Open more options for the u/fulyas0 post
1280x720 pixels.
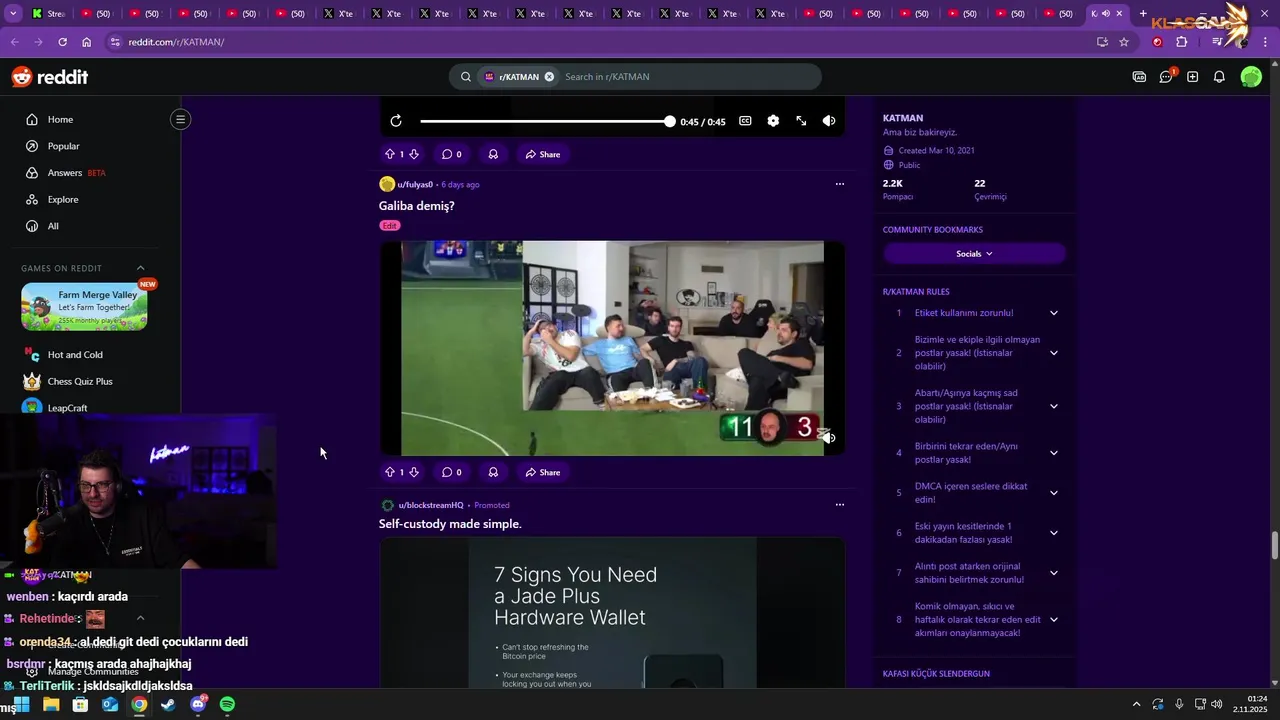point(840,184)
